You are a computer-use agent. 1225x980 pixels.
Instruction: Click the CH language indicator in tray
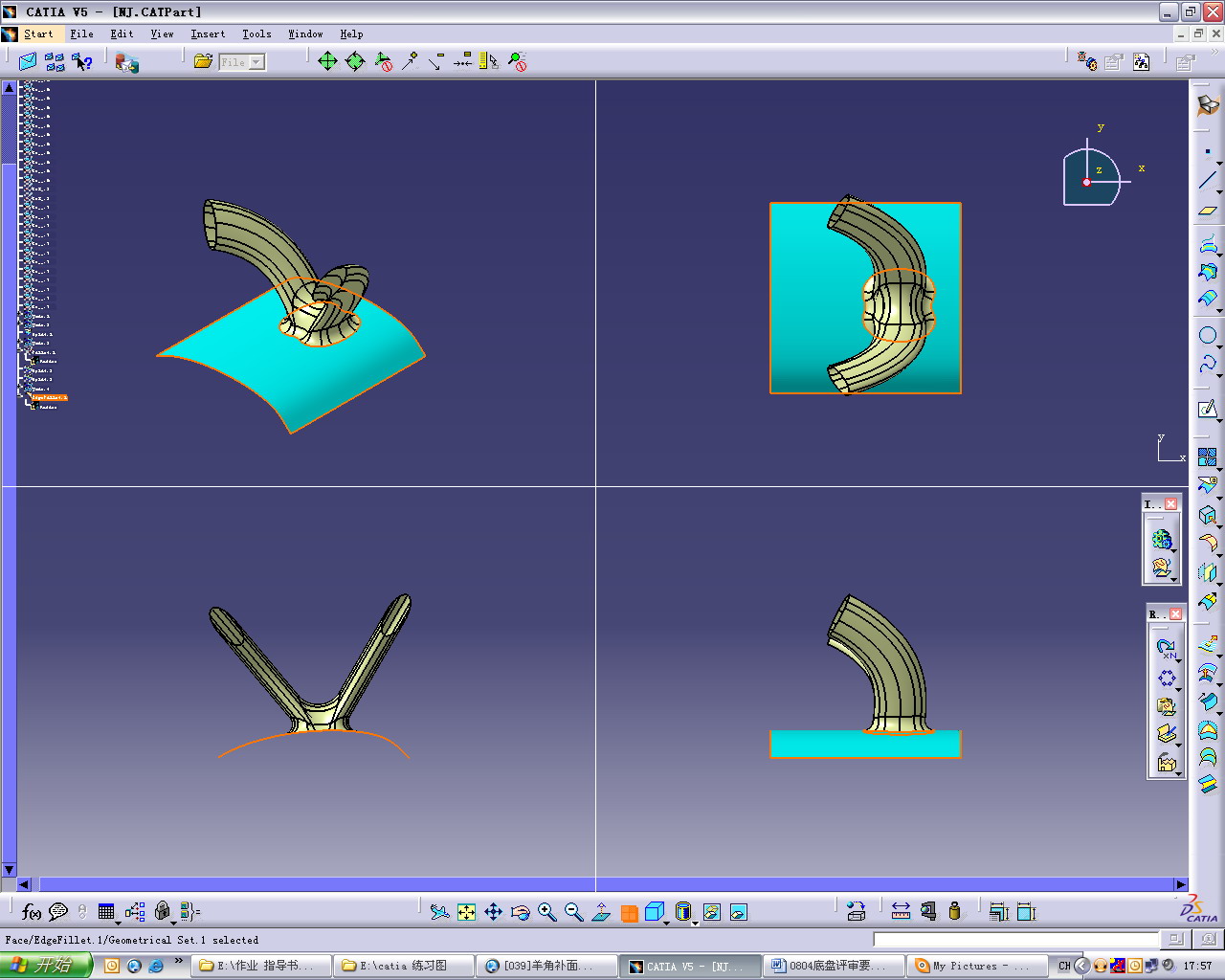click(1064, 966)
